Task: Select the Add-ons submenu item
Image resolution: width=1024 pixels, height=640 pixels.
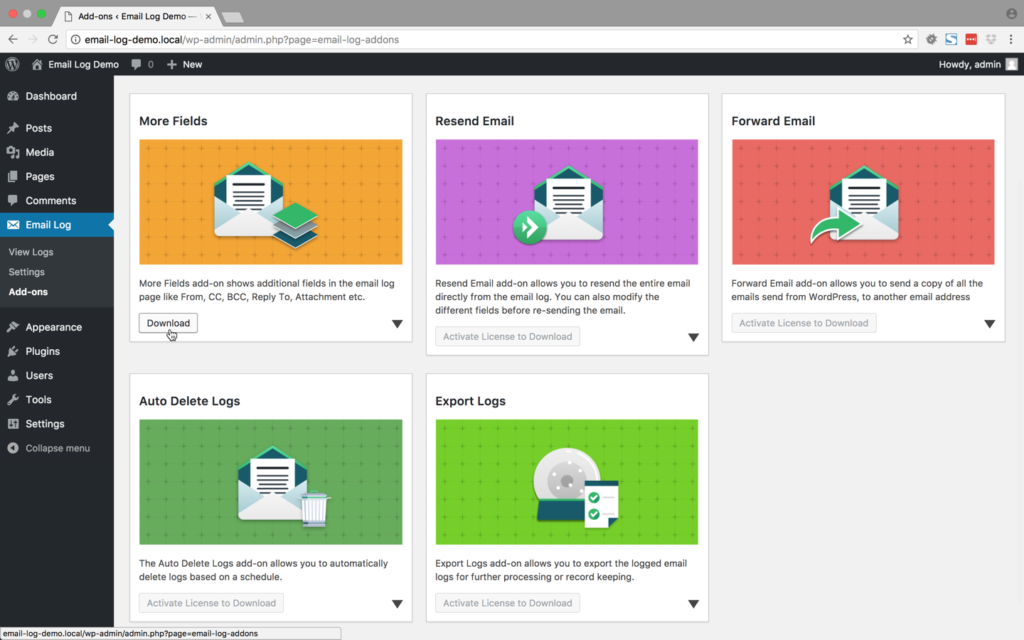Action: point(28,292)
